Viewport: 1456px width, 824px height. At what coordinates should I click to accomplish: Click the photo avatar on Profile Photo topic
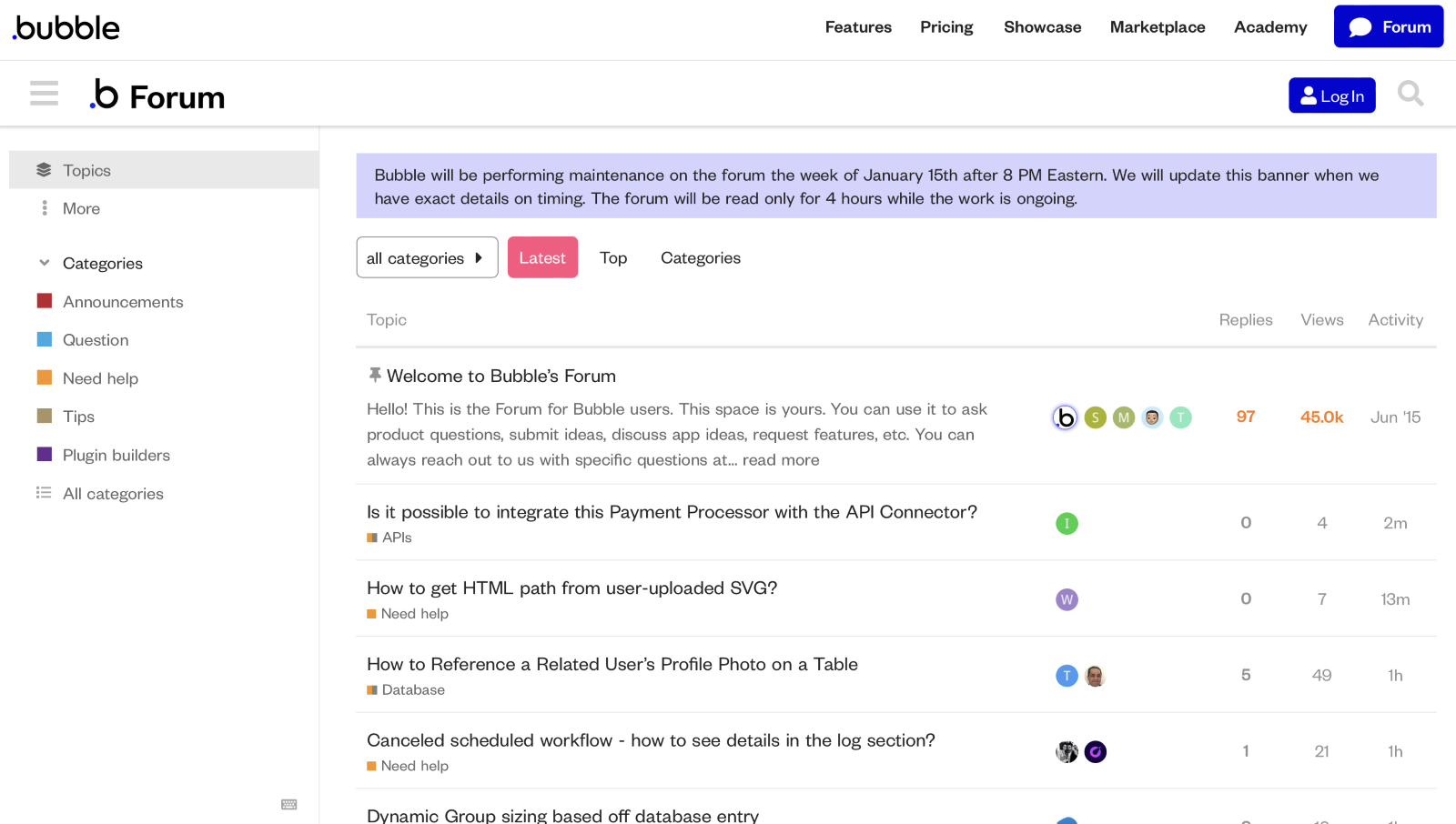tap(1095, 676)
